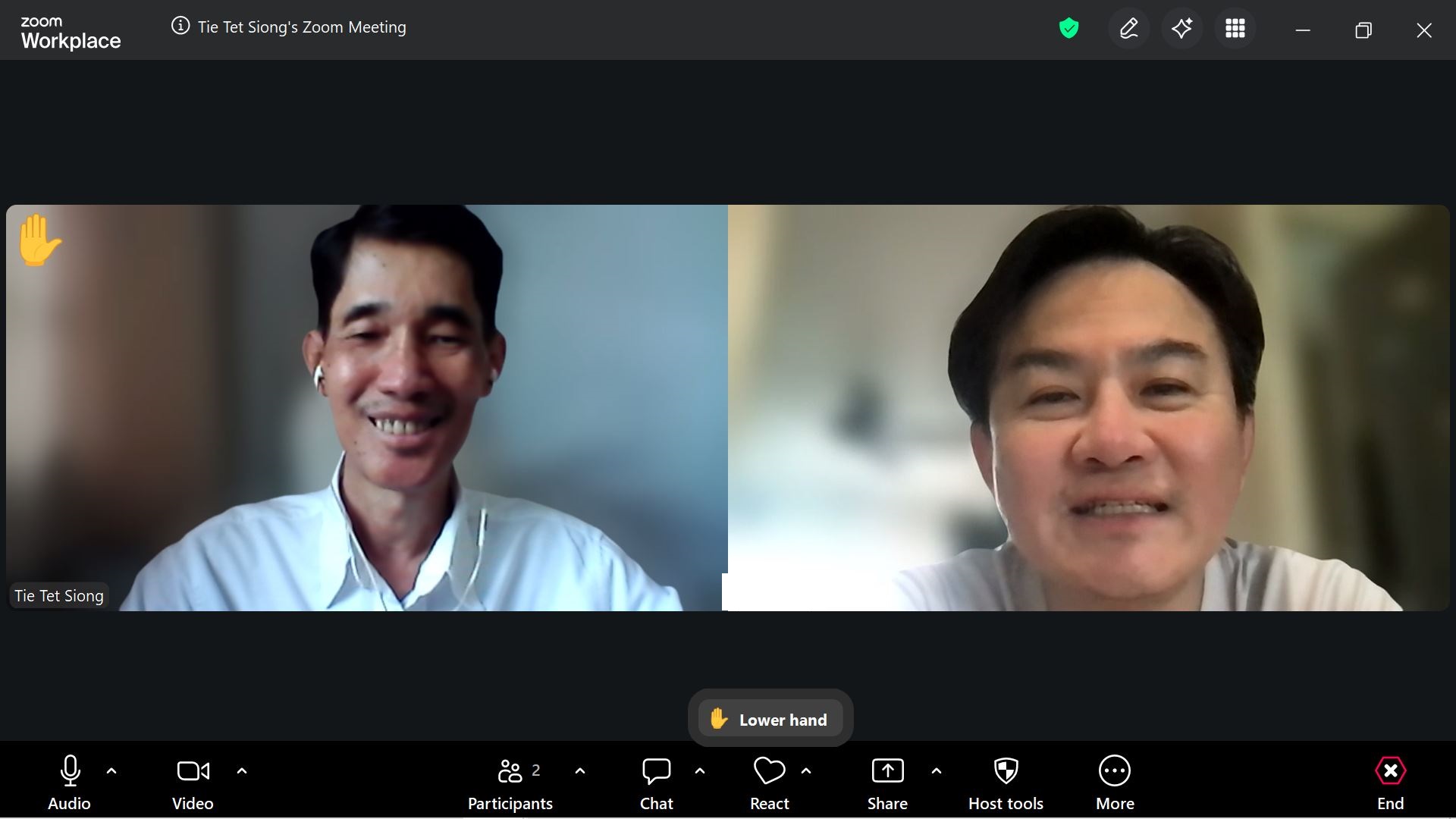Open the apps grid icon
Image resolution: width=1456 pixels, height=819 pixels.
click(x=1235, y=29)
